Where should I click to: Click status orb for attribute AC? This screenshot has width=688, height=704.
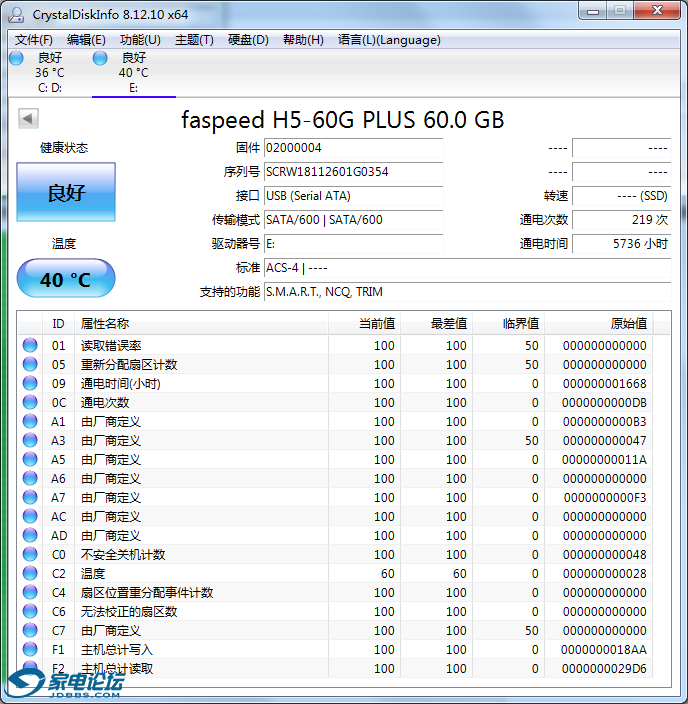(x=30, y=516)
